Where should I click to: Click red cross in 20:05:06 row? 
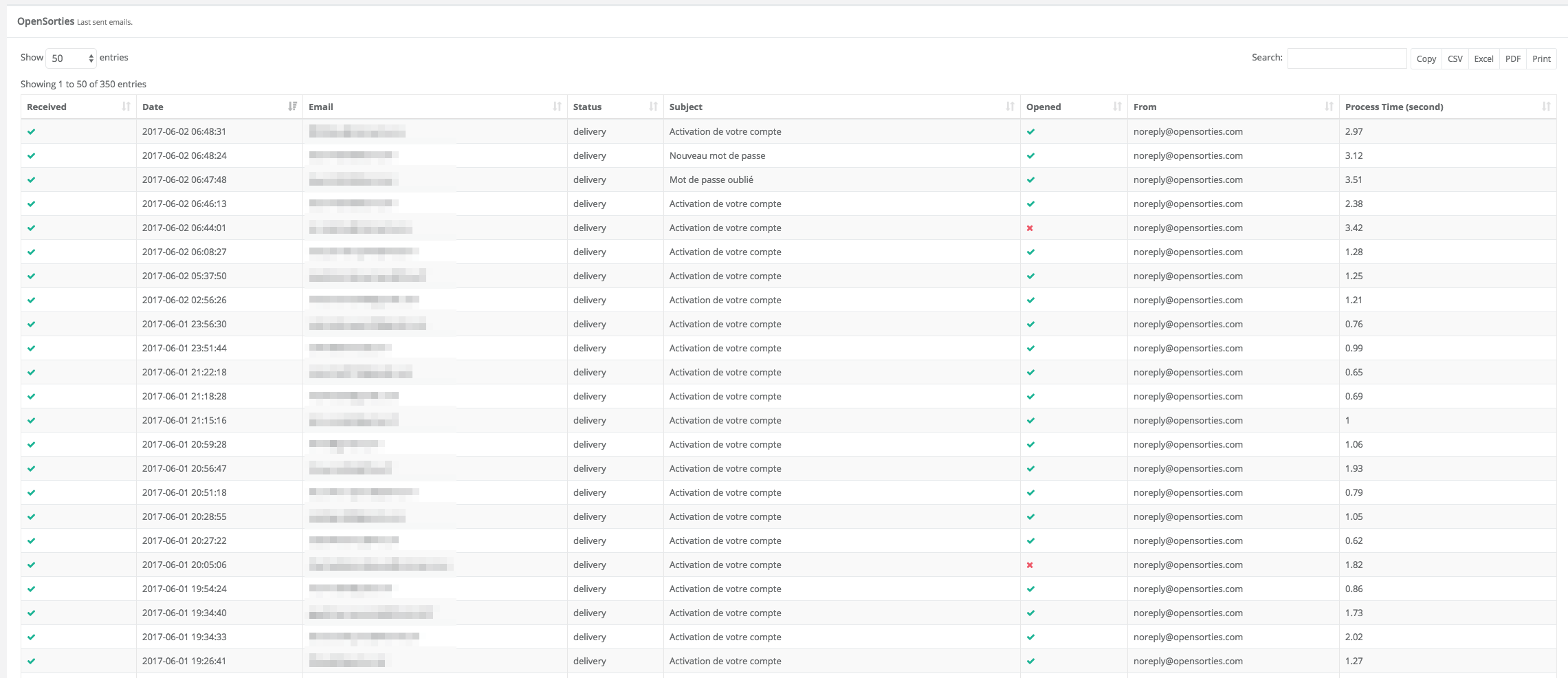[1030, 565]
